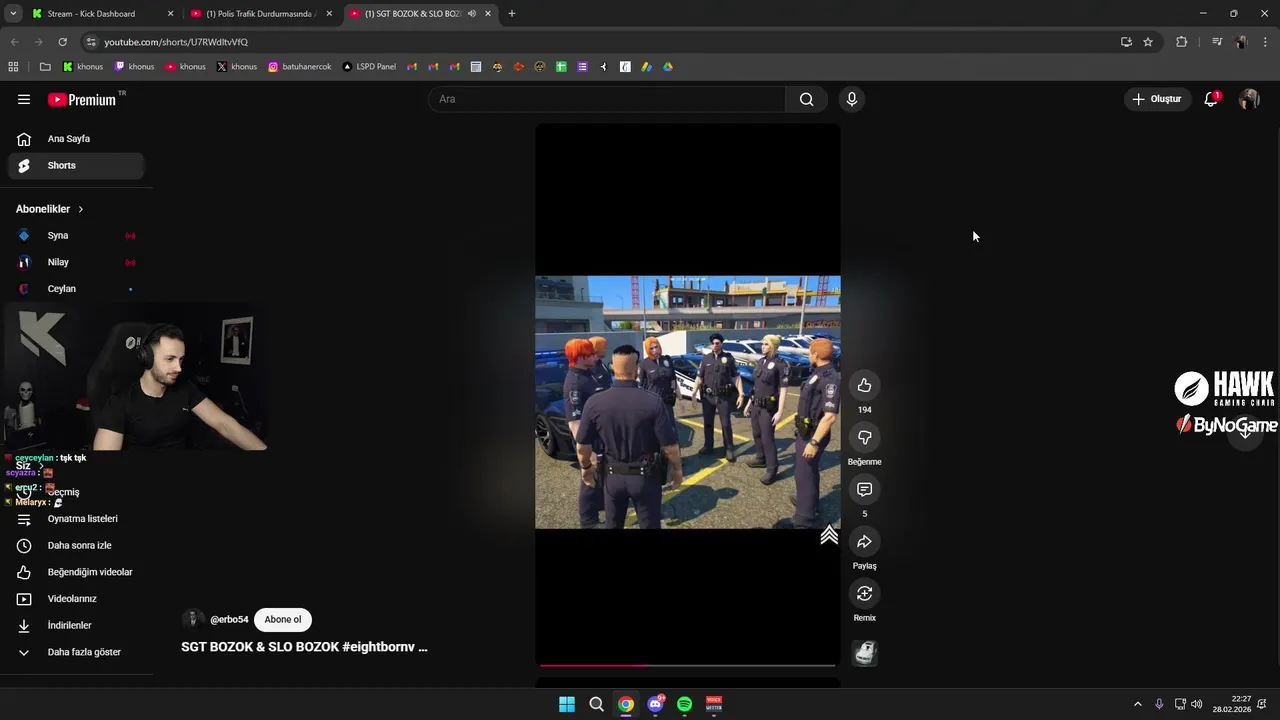The width and height of the screenshot is (1280, 720).
Task: Share the Short via Paylaş icon
Action: (864, 542)
